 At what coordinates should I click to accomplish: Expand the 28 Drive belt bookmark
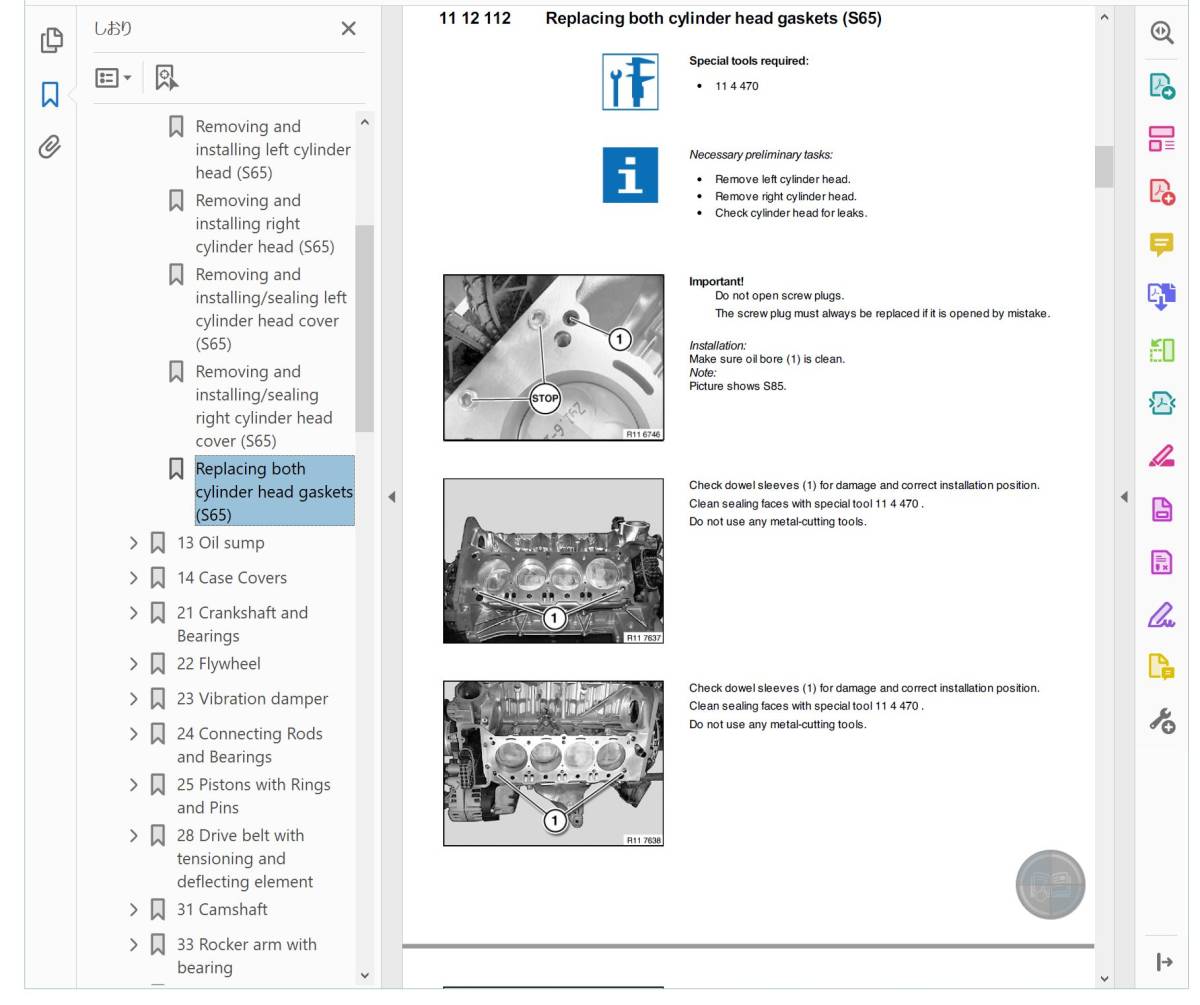coord(134,836)
